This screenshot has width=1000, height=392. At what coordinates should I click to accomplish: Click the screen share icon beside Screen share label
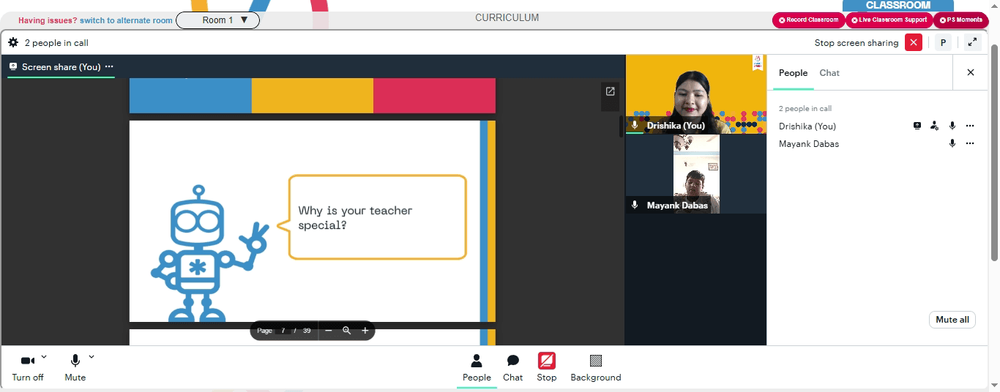coord(13,66)
